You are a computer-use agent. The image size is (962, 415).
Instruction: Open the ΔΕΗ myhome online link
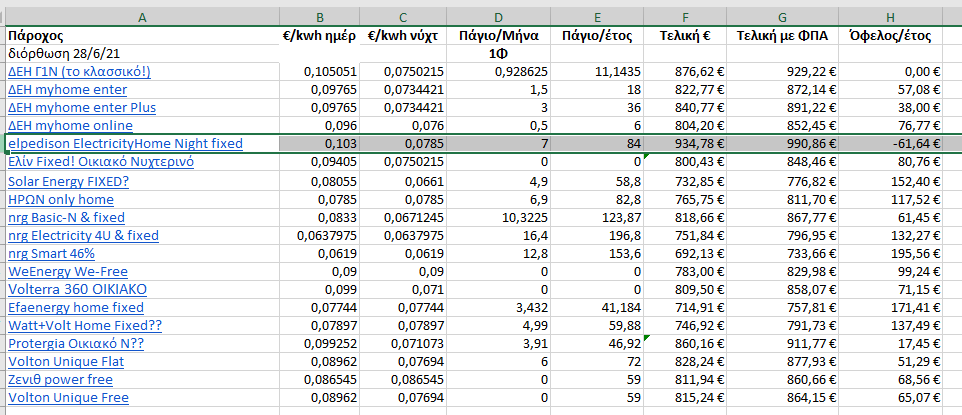[70, 126]
